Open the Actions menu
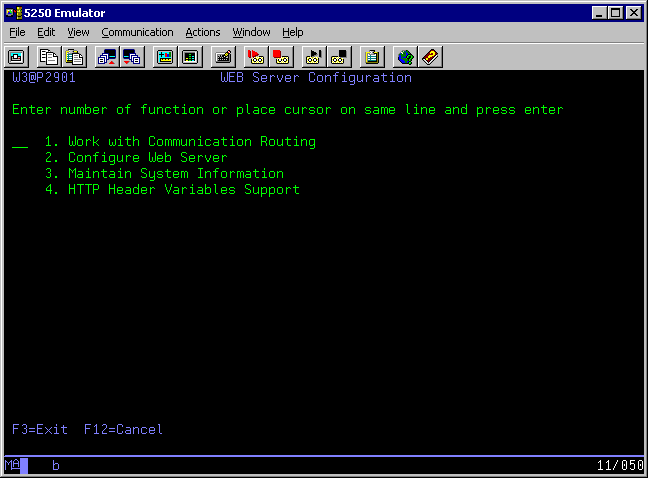Viewport: 648px width, 478px height. [x=202, y=32]
